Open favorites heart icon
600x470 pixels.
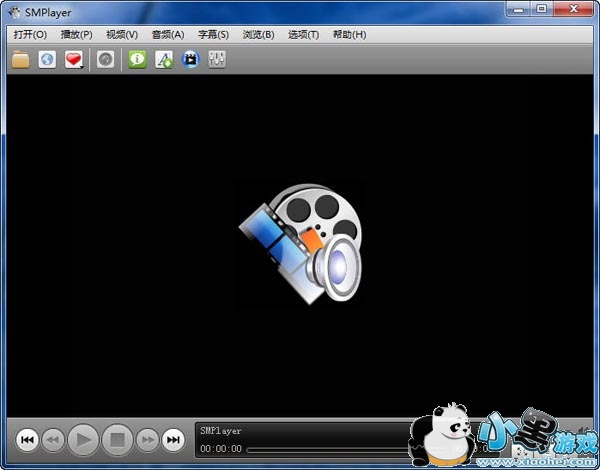coord(73,60)
